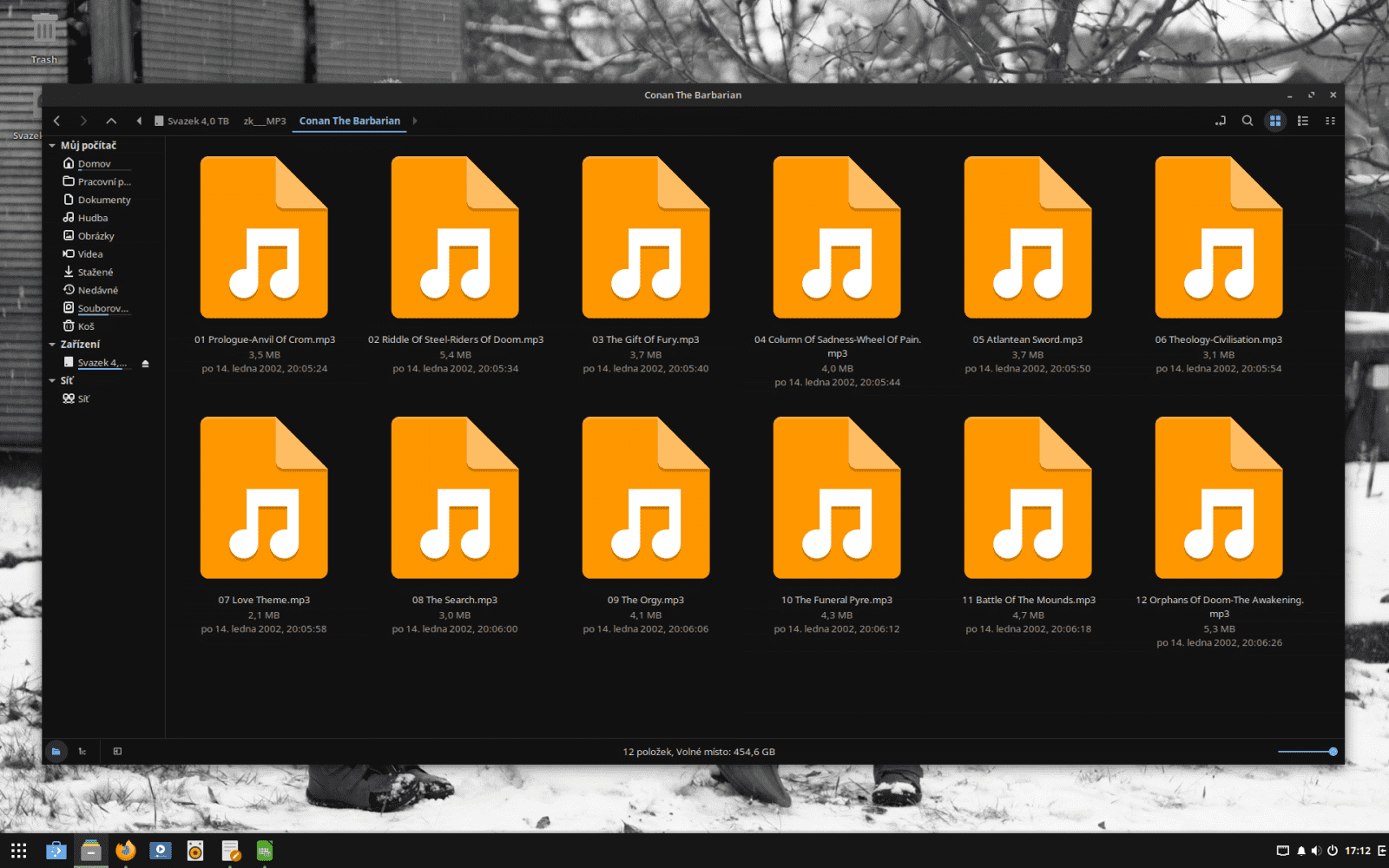This screenshot has width=1389, height=868.
Task: Launch the software store from taskbar
Action: (56, 851)
